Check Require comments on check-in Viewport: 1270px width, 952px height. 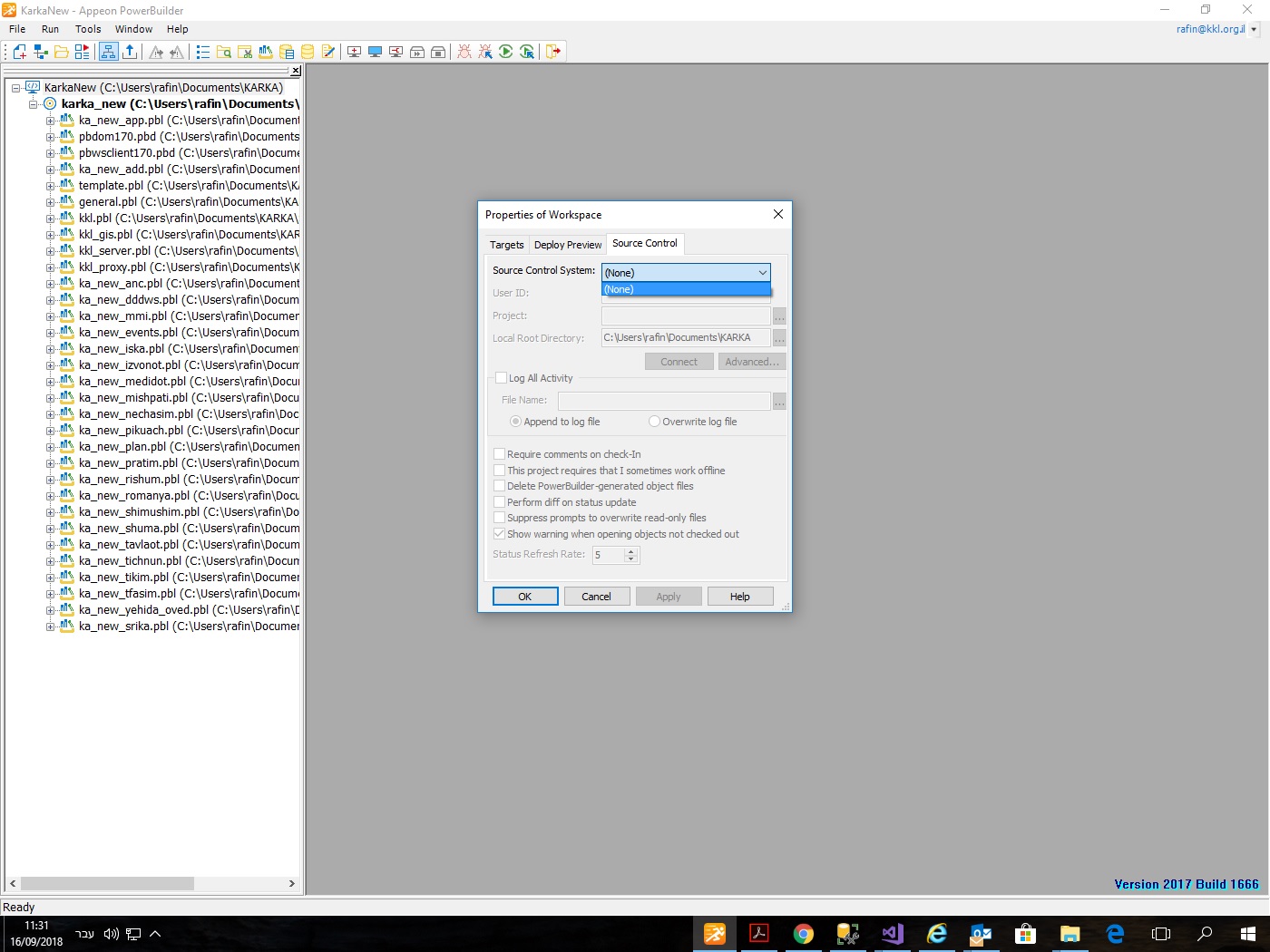pyautogui.click(x=500, y=454)
